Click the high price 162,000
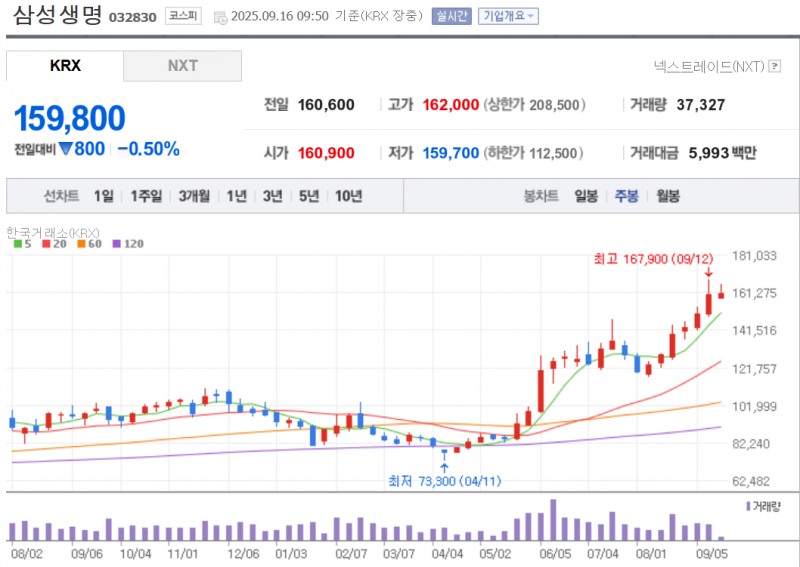This screenshot has width=800, height=567. (x=451, y=105)
